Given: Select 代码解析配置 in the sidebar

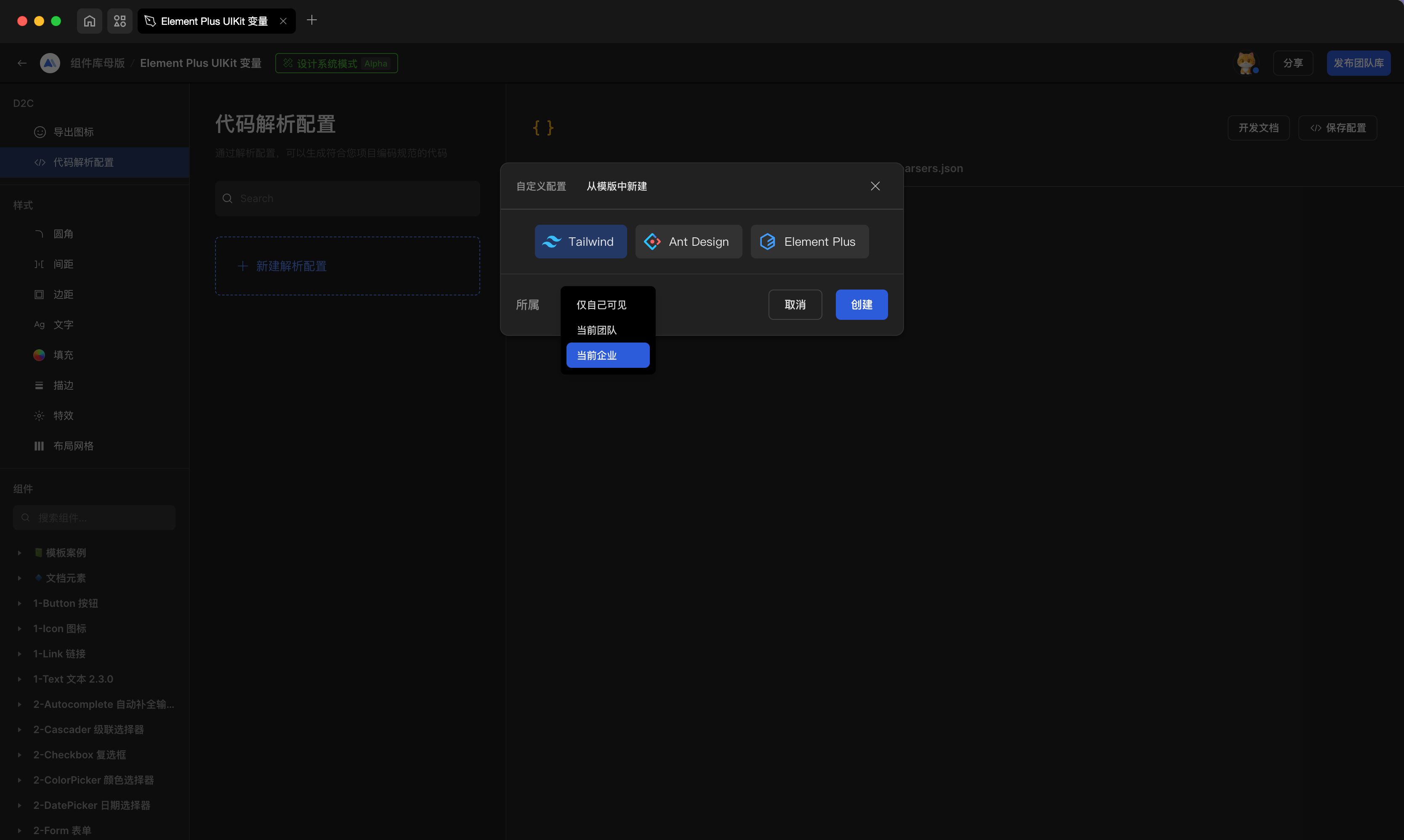Looking at the screenshot, I should (x=95, y=162).
